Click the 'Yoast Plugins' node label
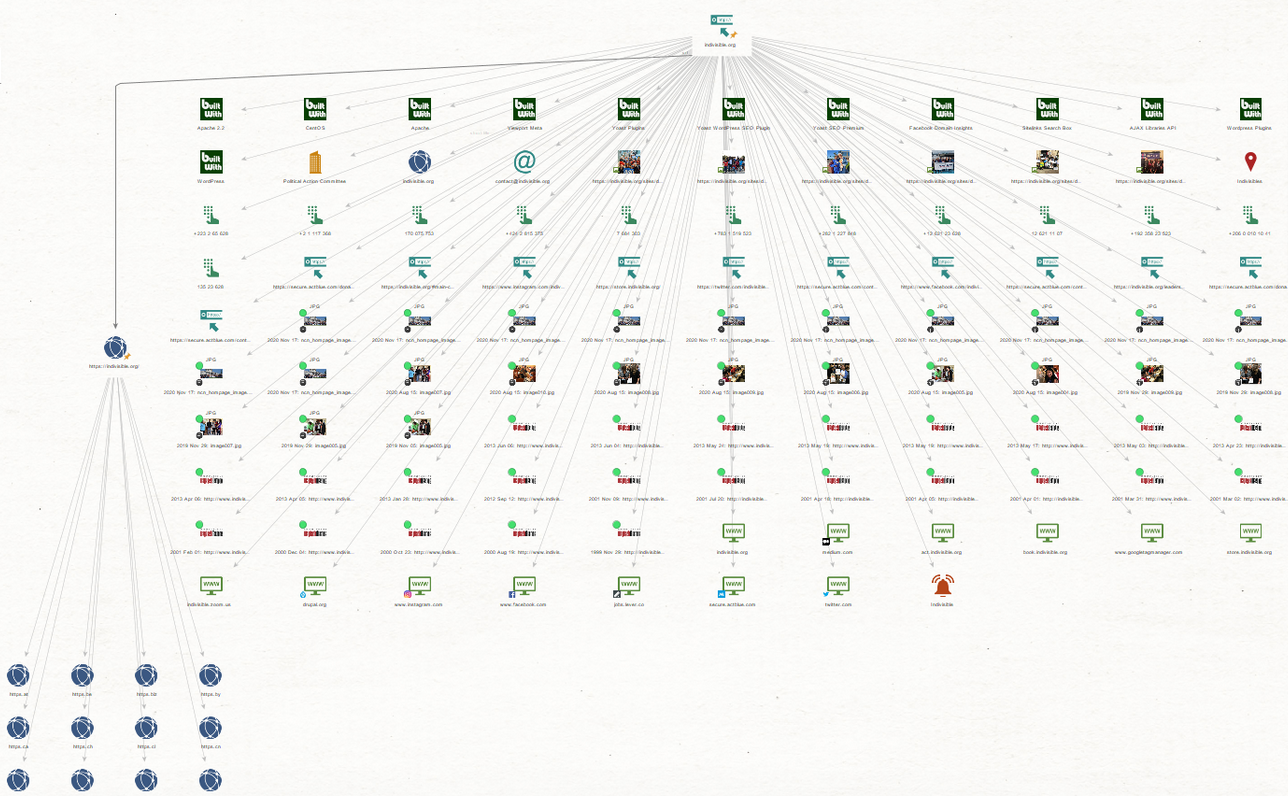 tap(629, 129)
